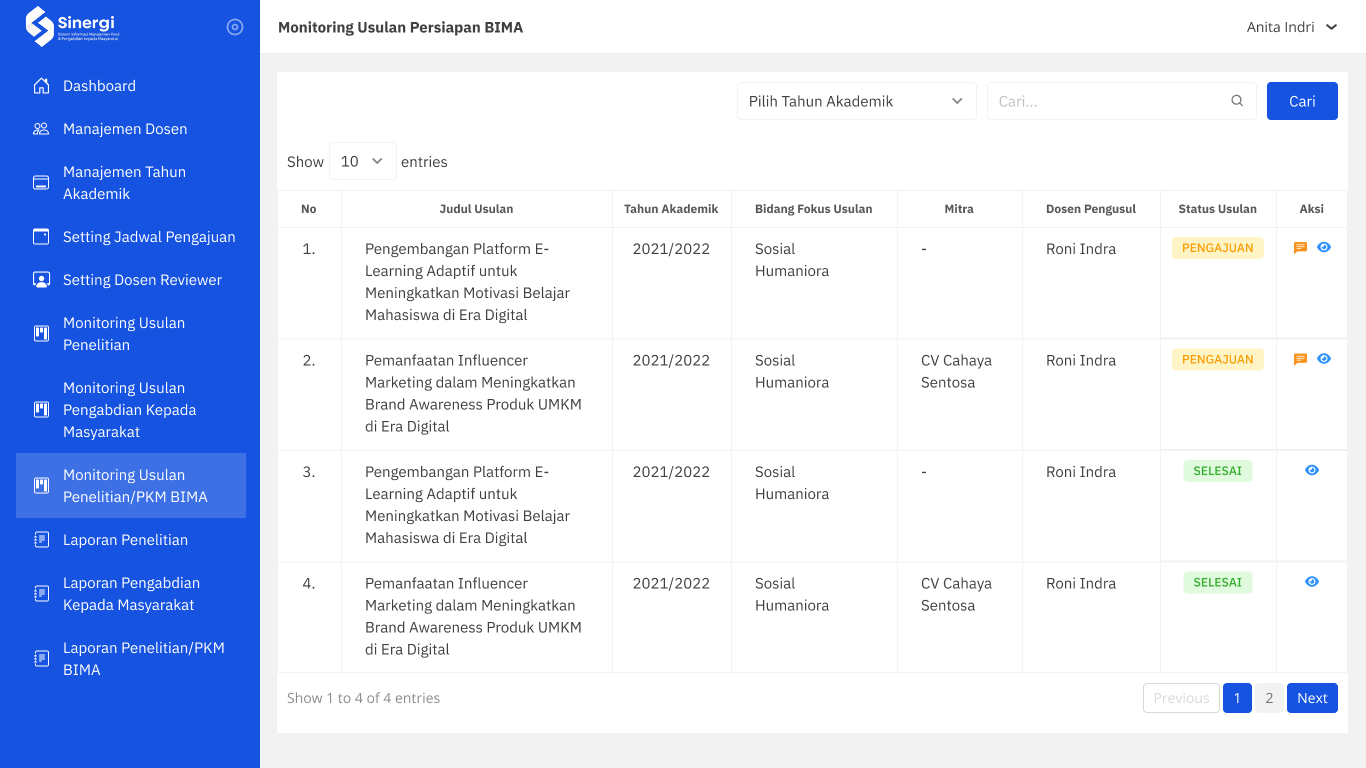The image size is (1366, 768).
Task: Click the PENGAJUAN badge in row 1
Action: click(1218, 248)
